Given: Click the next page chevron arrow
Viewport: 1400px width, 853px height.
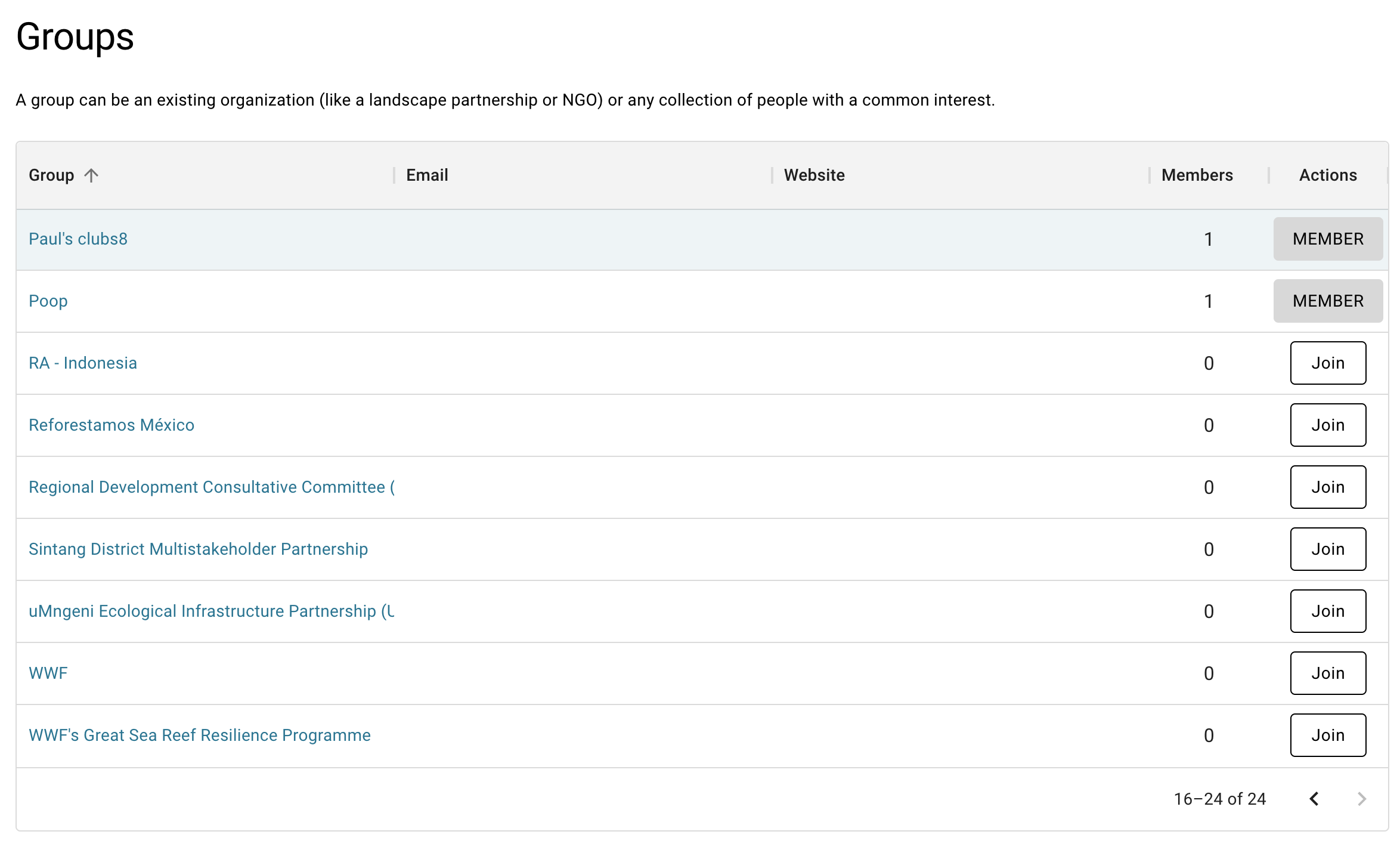Looking at the screenshot, I should [x=1361, y=799].
